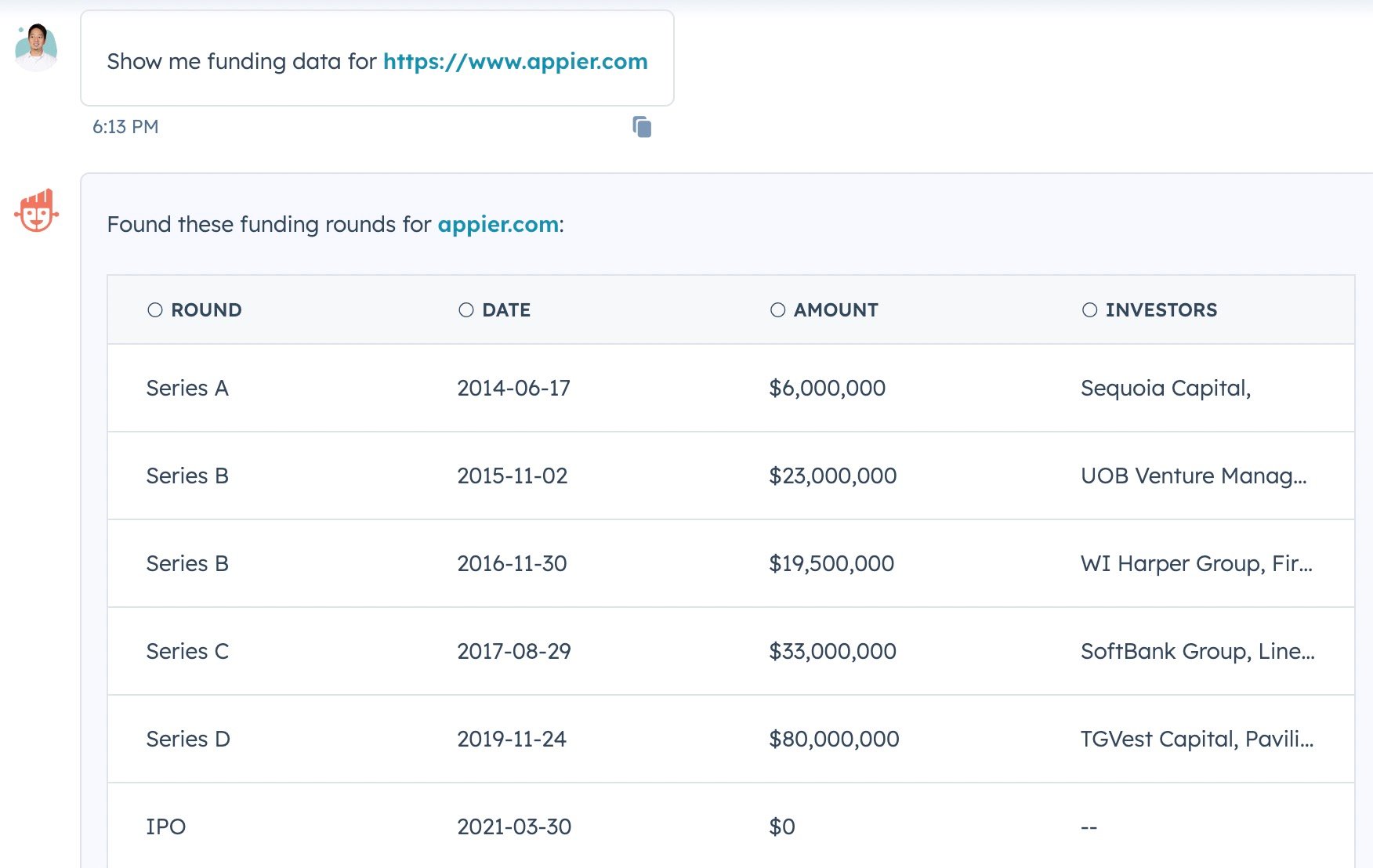Click the chatbot mascot avatar icon
The image size is (1373, 868).
[x=37, y=210]
